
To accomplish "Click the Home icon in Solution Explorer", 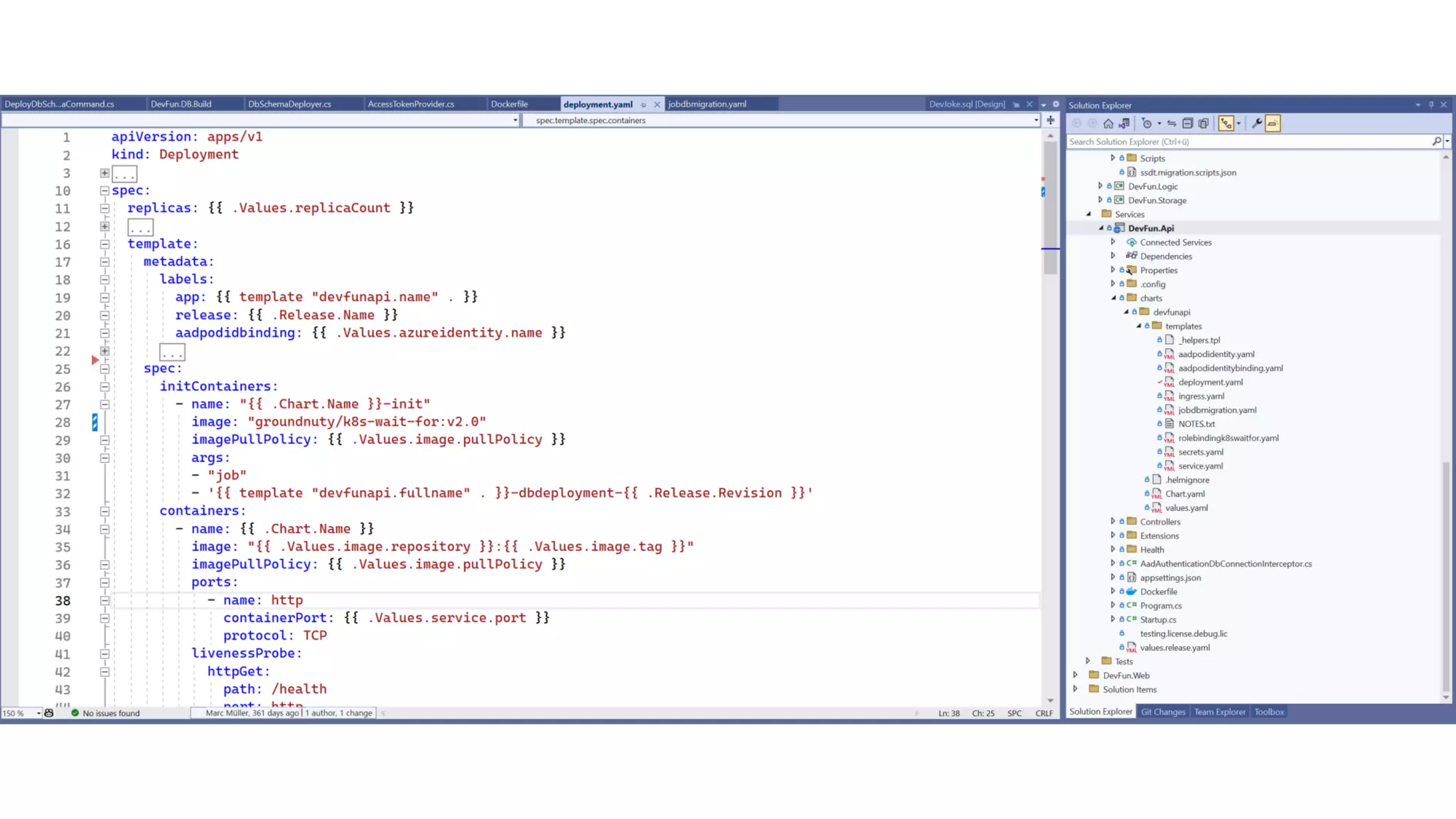I will pyautogui.click(x=1108, y=124).
